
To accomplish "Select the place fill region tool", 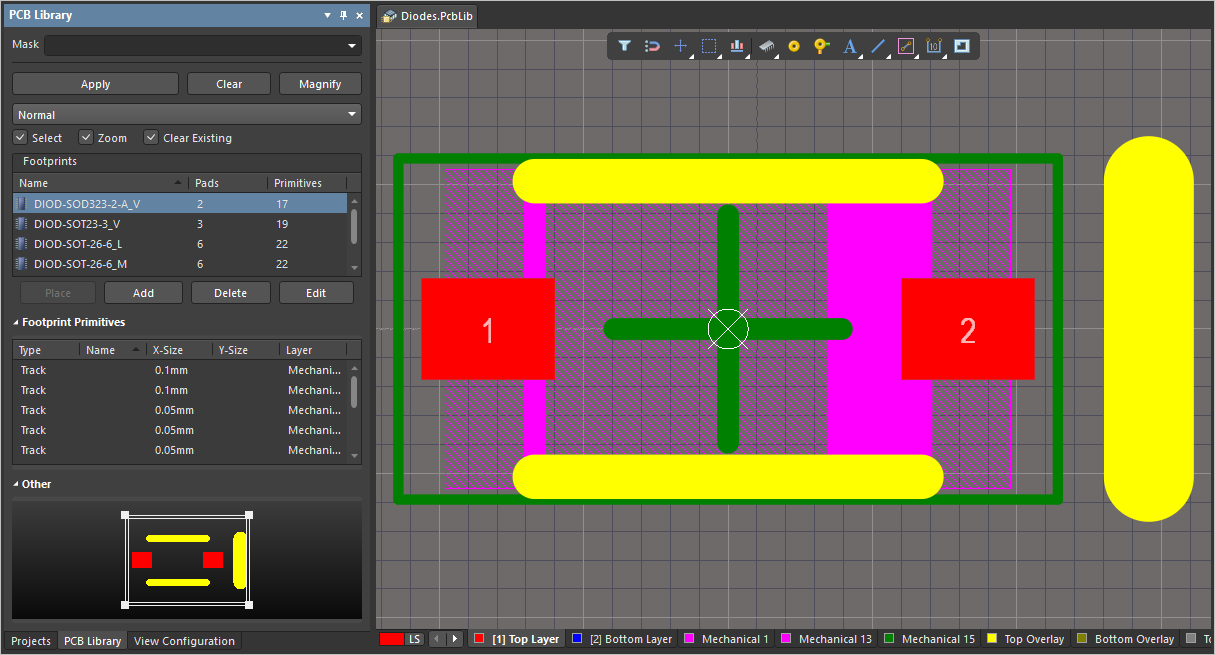I will [962, 46].
